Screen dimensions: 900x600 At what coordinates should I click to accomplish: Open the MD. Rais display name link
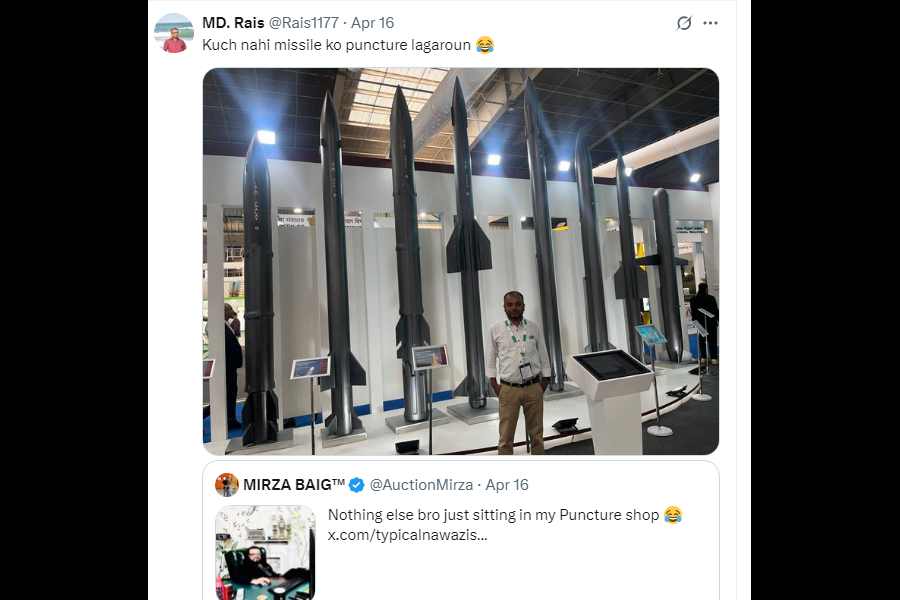(233, 22)
